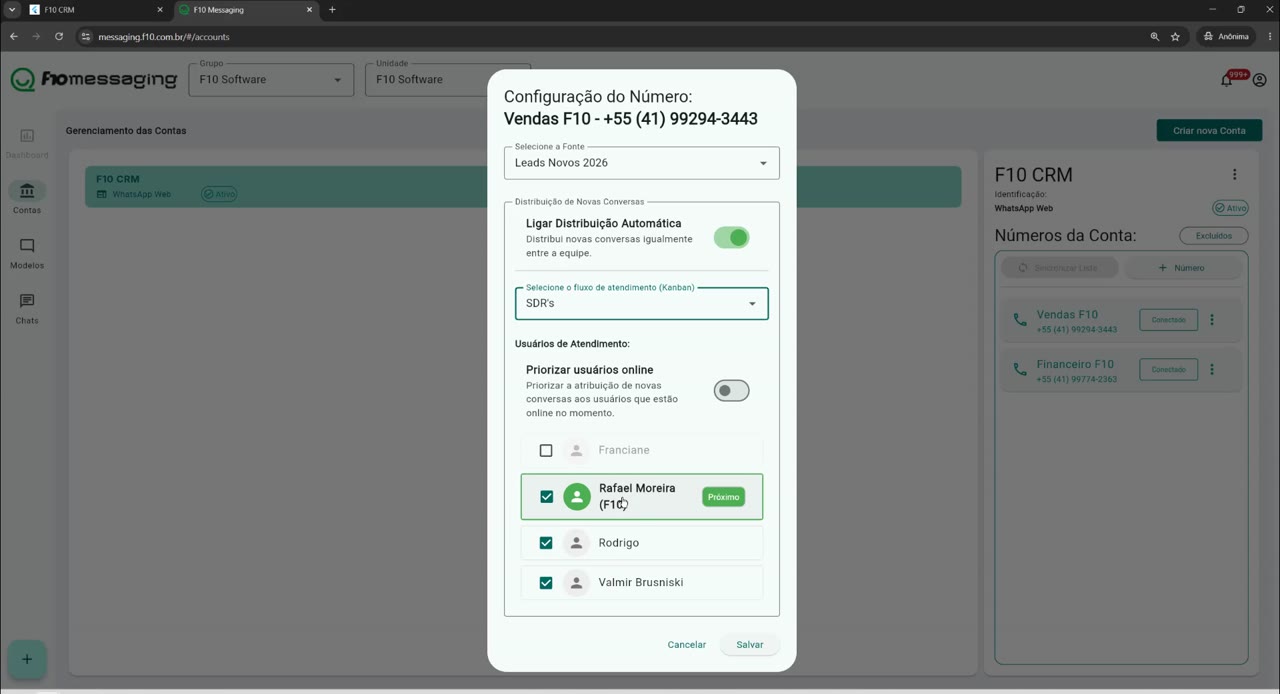1280x694 pixels.
Task: Uncheck the Rodrigo checkbox
Action: pyautogui.click(x=546, y=543)
